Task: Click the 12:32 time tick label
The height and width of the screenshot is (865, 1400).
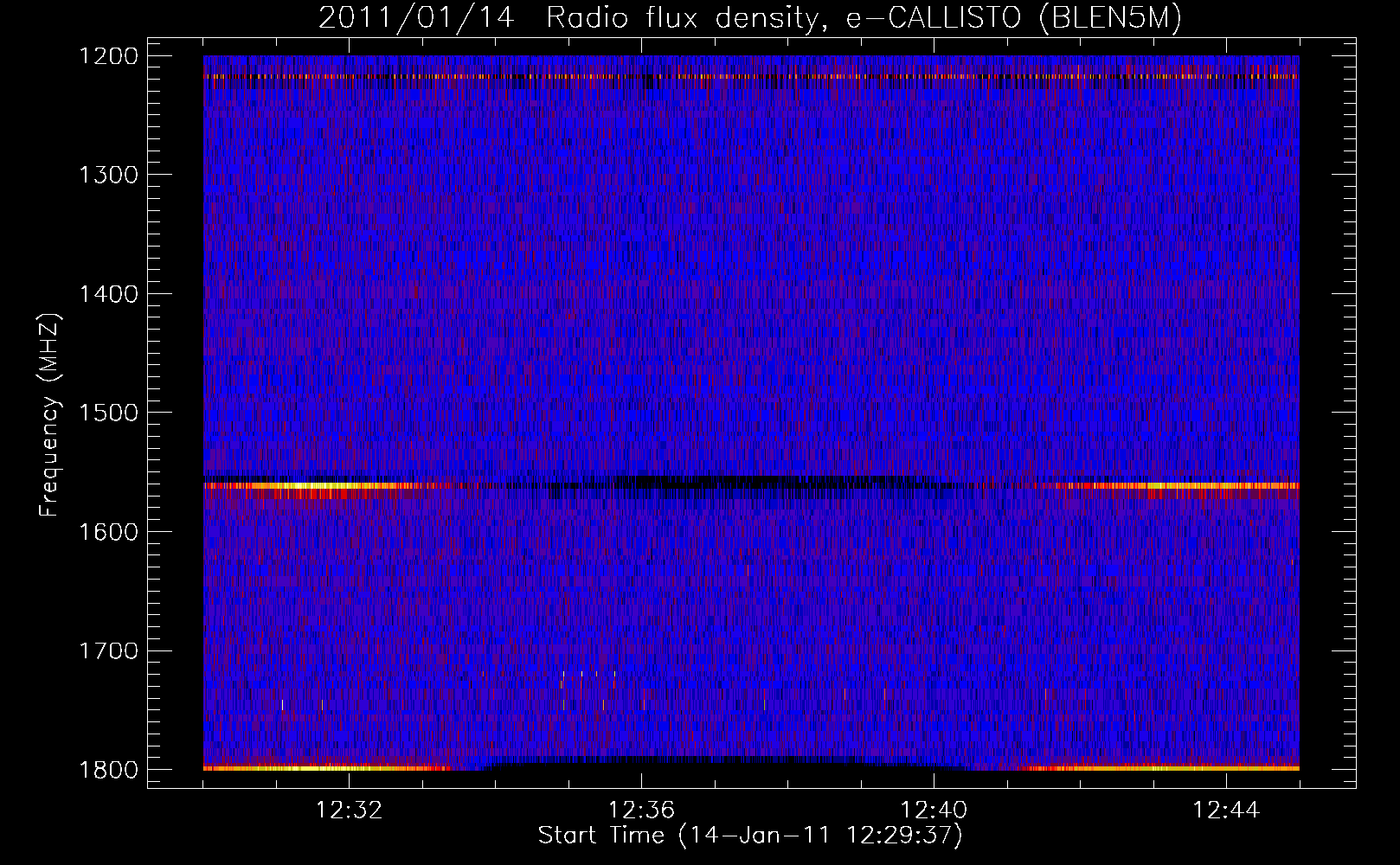Action: click(x=350, y=811)
